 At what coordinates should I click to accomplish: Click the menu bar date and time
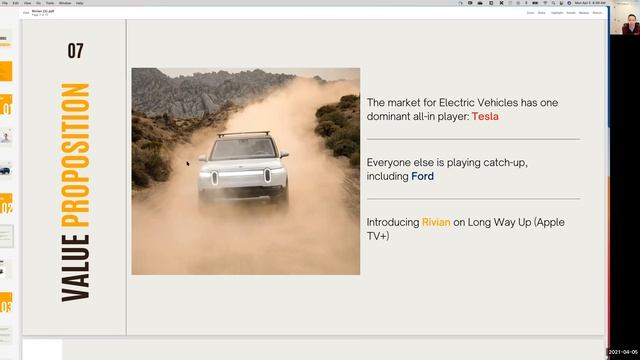[x=590, y=3]
